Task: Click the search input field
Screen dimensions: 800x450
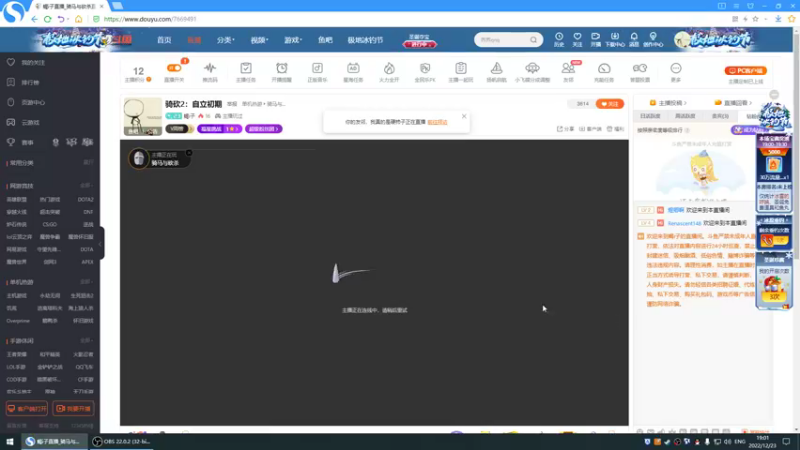Action: tap(503, 40)
